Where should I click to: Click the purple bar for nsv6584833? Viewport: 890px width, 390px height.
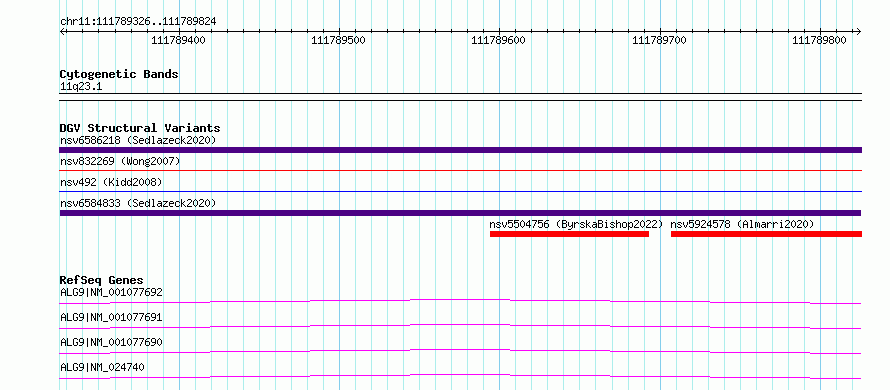pyautogui.click(x=460, y=213)
